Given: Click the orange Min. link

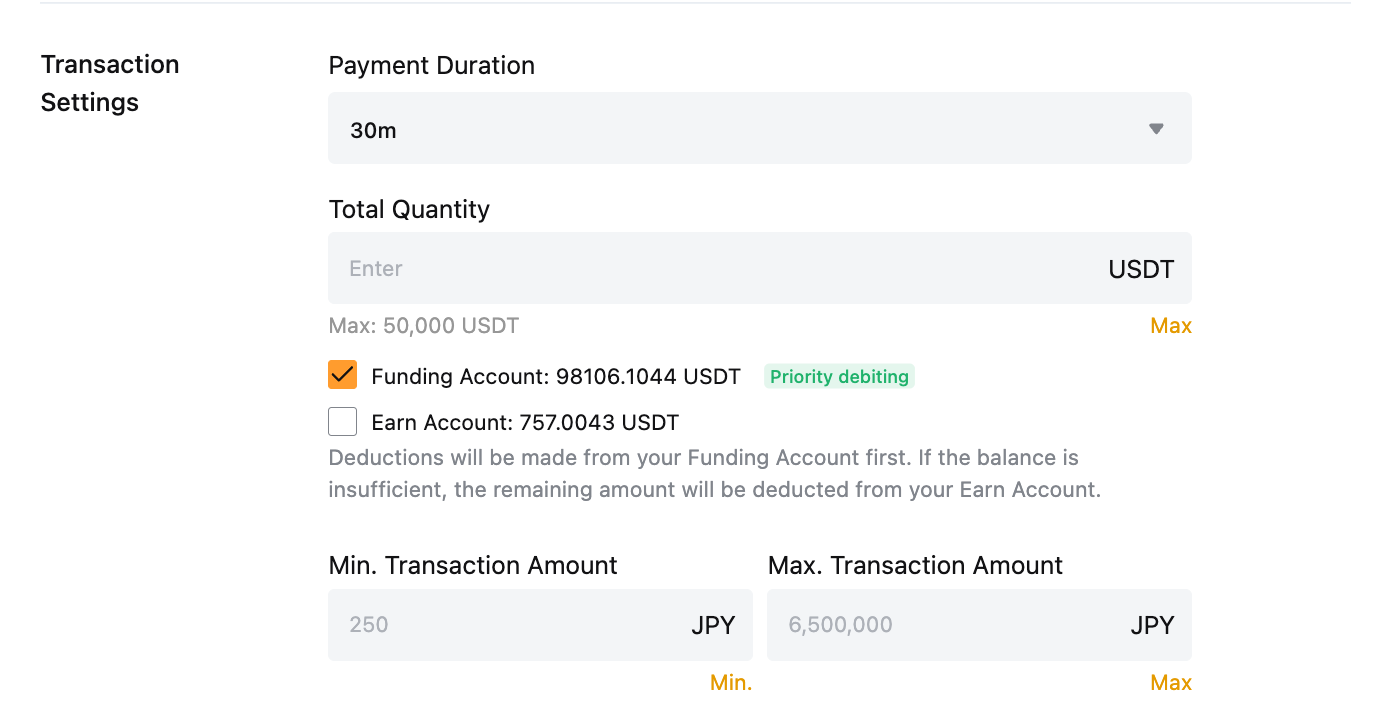Looking at the screenshot, I should pyautogui.click(x=730, y=683).
